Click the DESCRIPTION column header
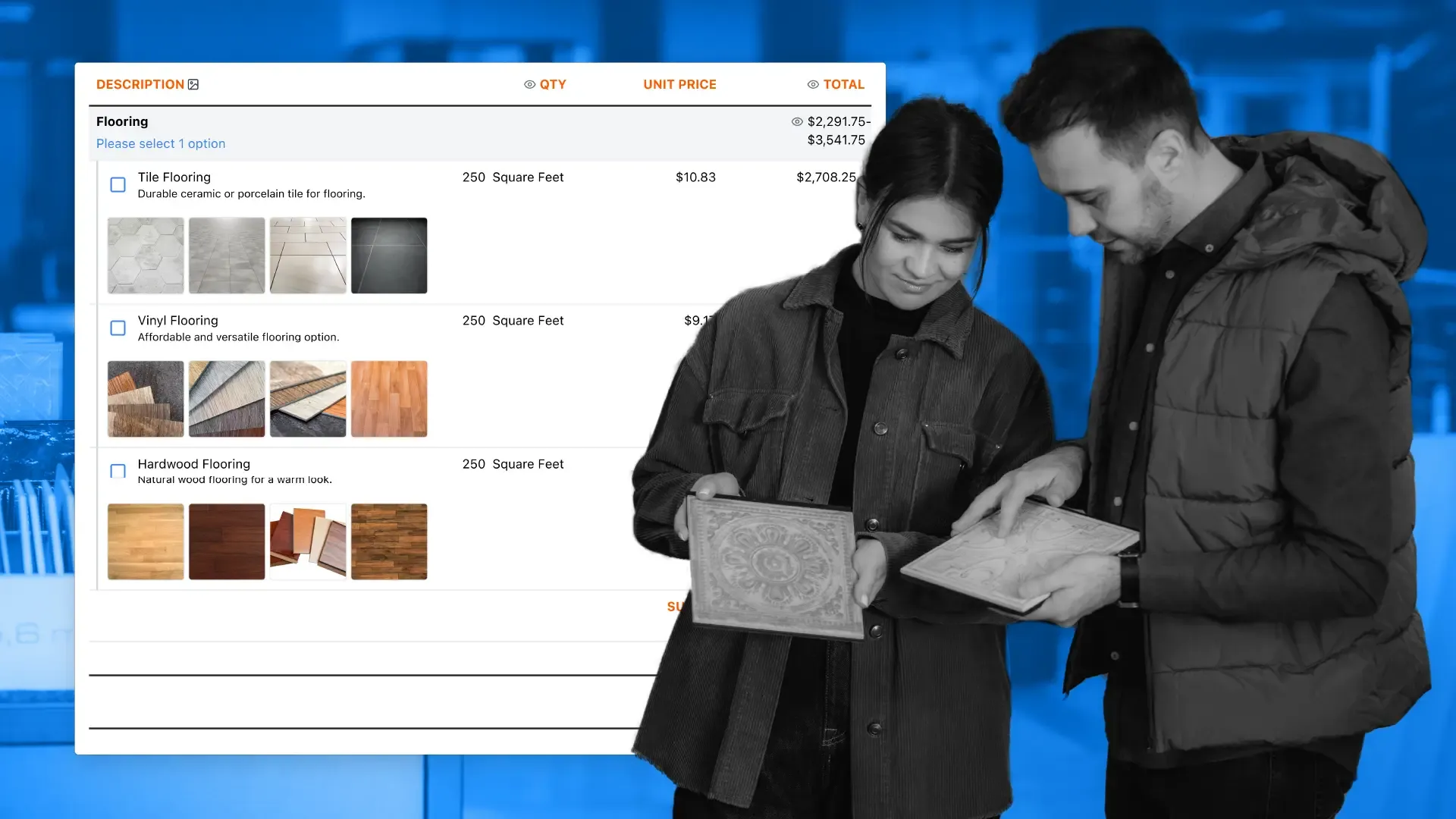Viewport: 1456px width, 819px height. point(140,84)
